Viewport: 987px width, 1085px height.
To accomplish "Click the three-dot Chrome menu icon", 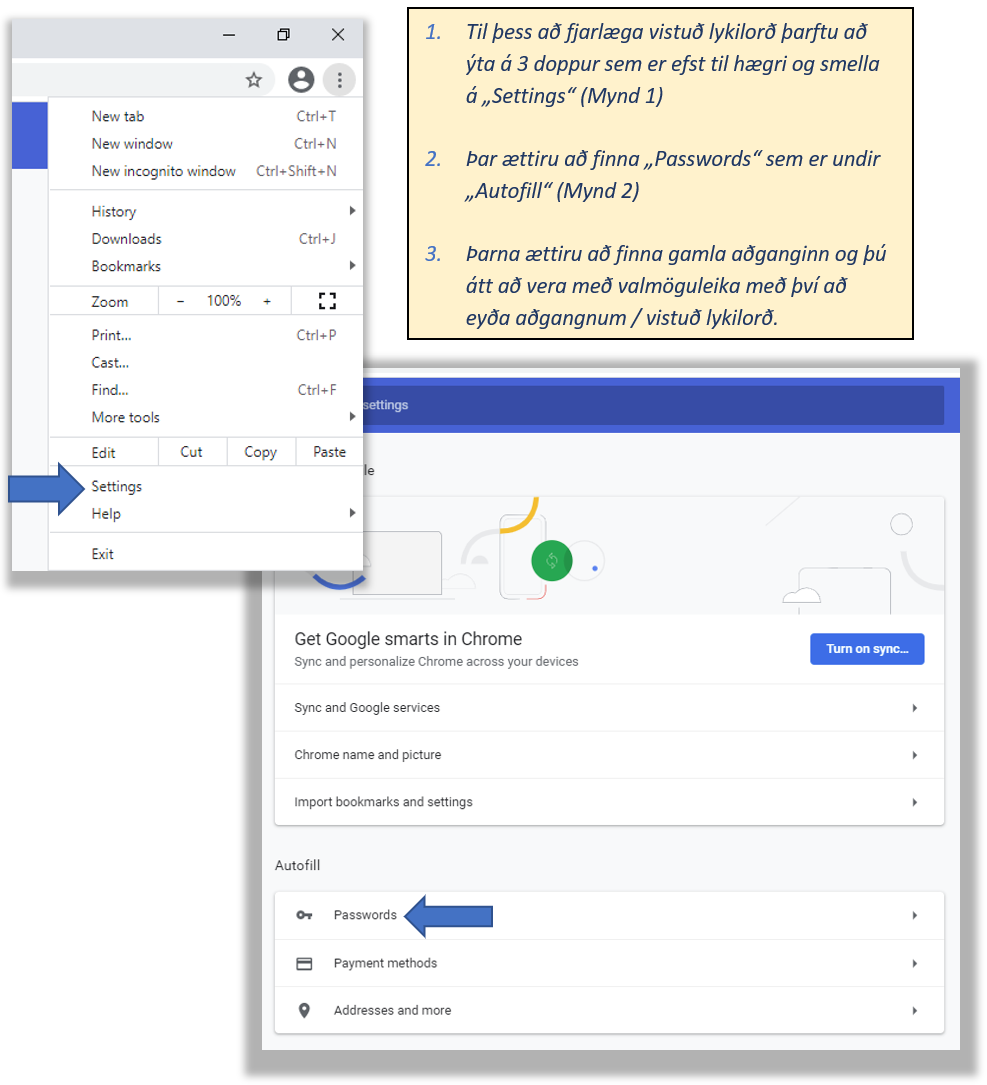I will click(x=340, y=80).
